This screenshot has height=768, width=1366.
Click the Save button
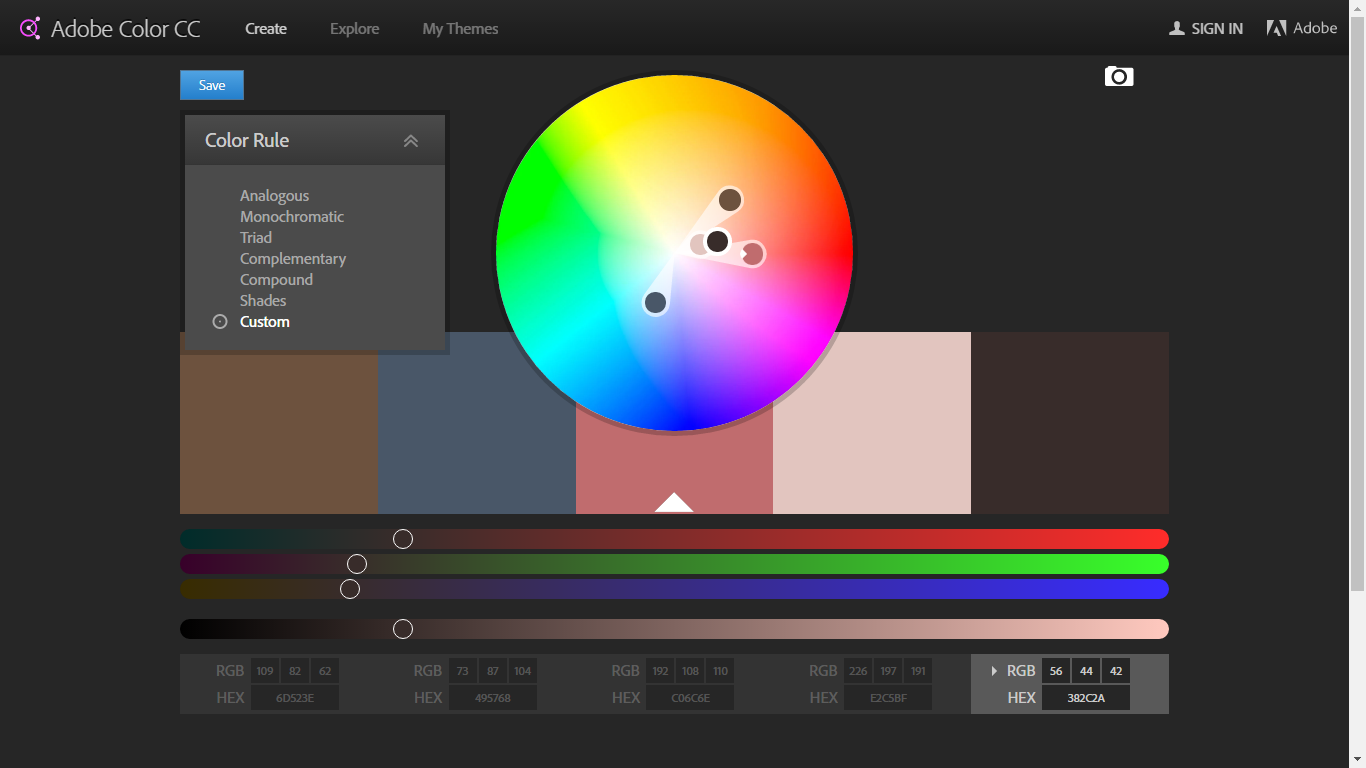pos(212,85)
